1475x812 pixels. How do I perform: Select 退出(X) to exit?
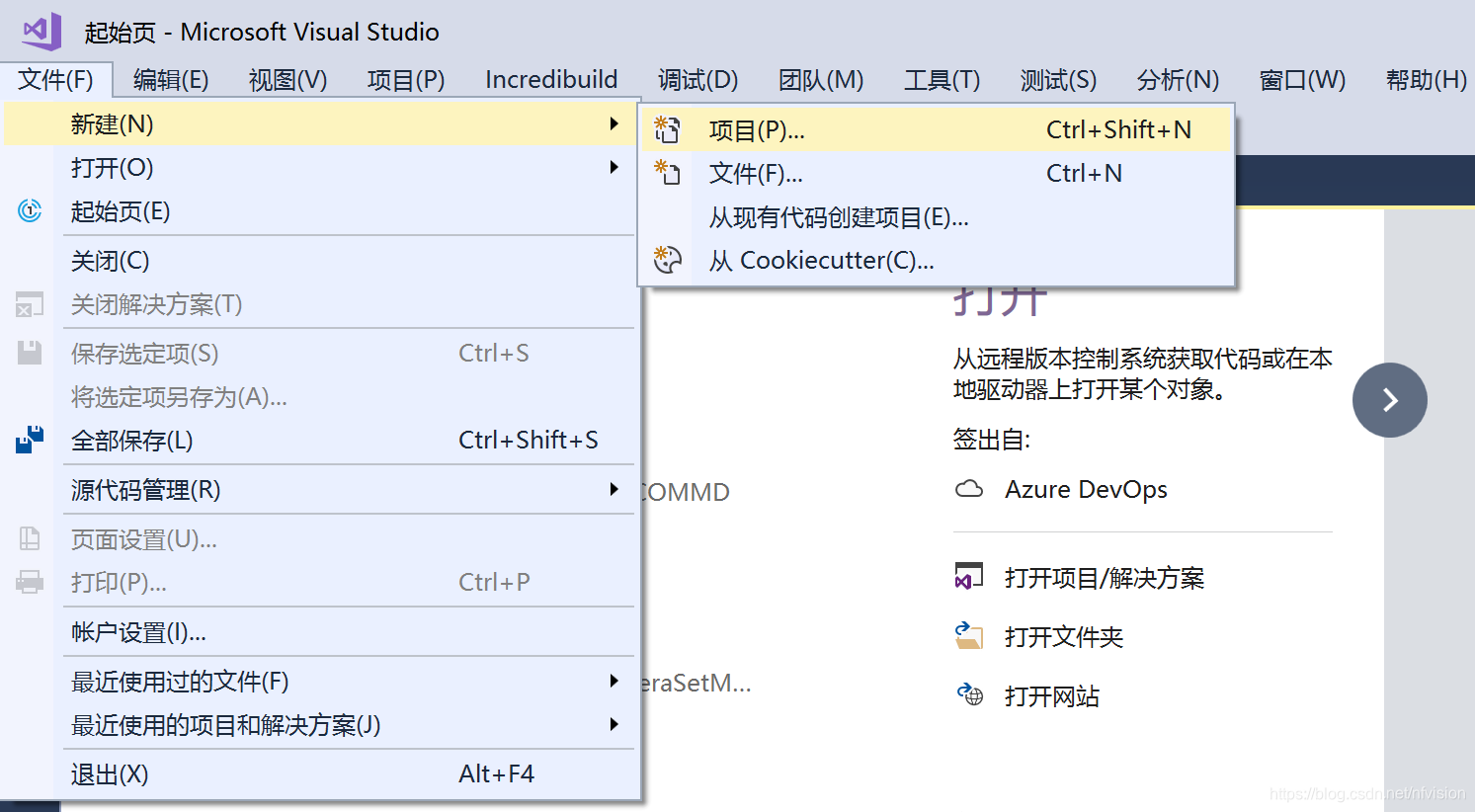point(320,773)
